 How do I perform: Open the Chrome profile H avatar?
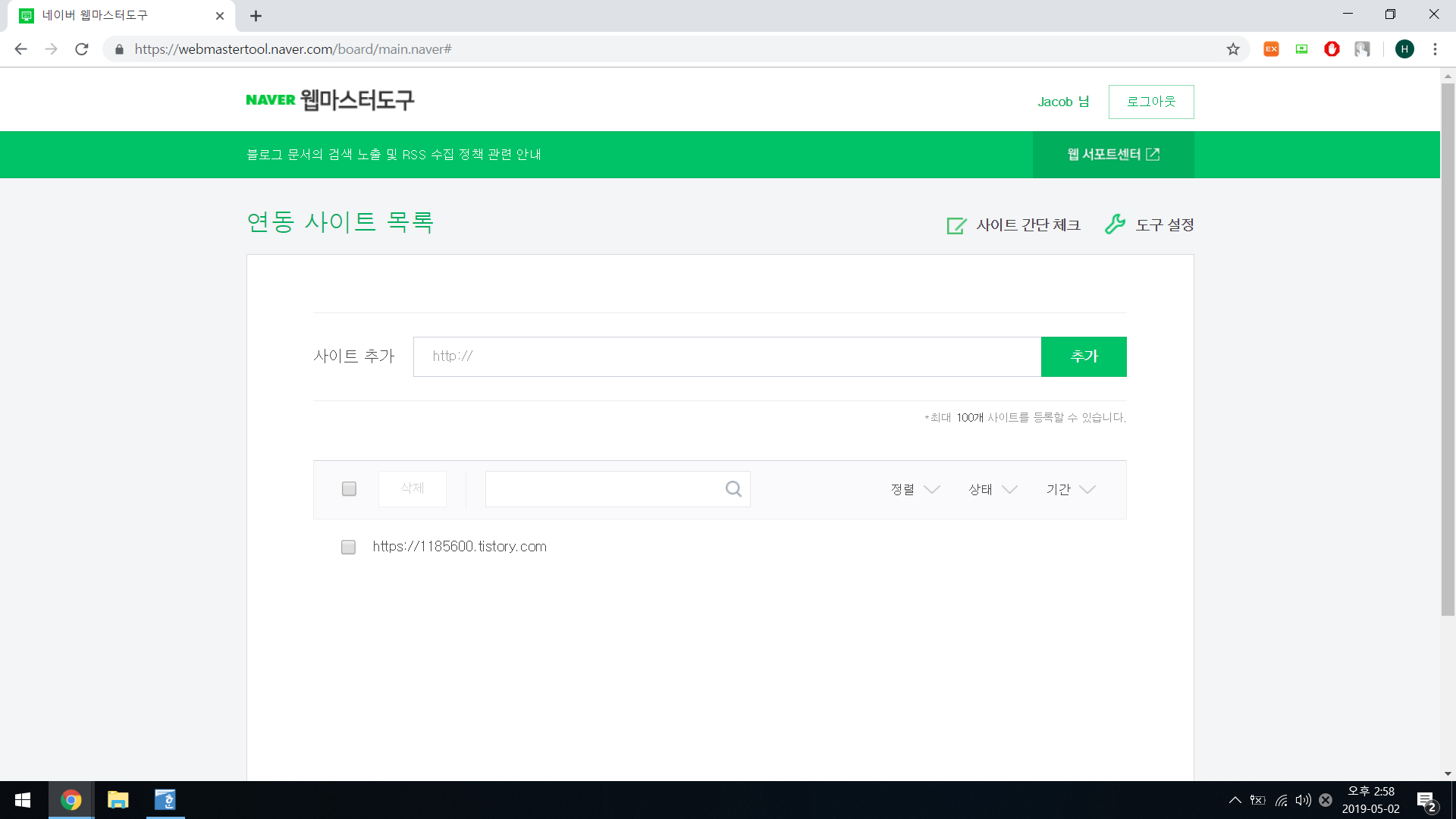click(x=1404, y=49)
